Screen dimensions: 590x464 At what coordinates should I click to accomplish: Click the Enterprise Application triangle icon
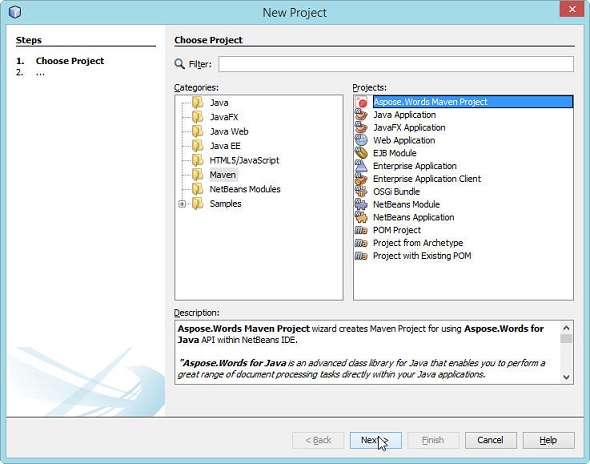[361, 166]
